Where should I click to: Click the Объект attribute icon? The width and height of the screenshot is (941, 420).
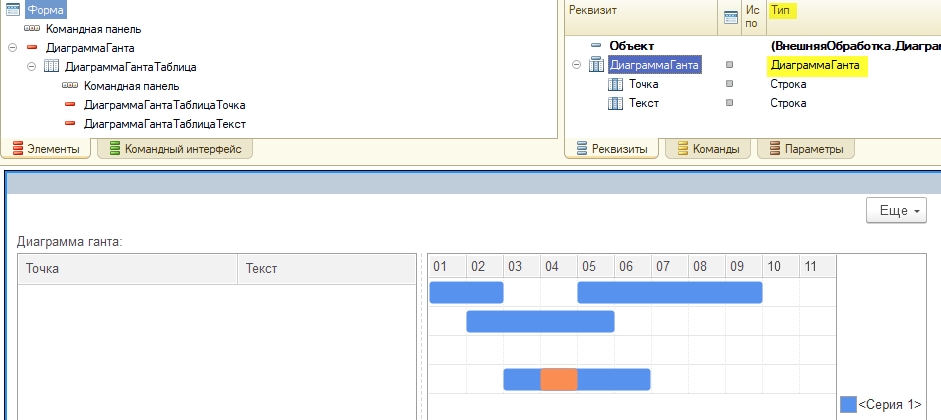(595, 46)
